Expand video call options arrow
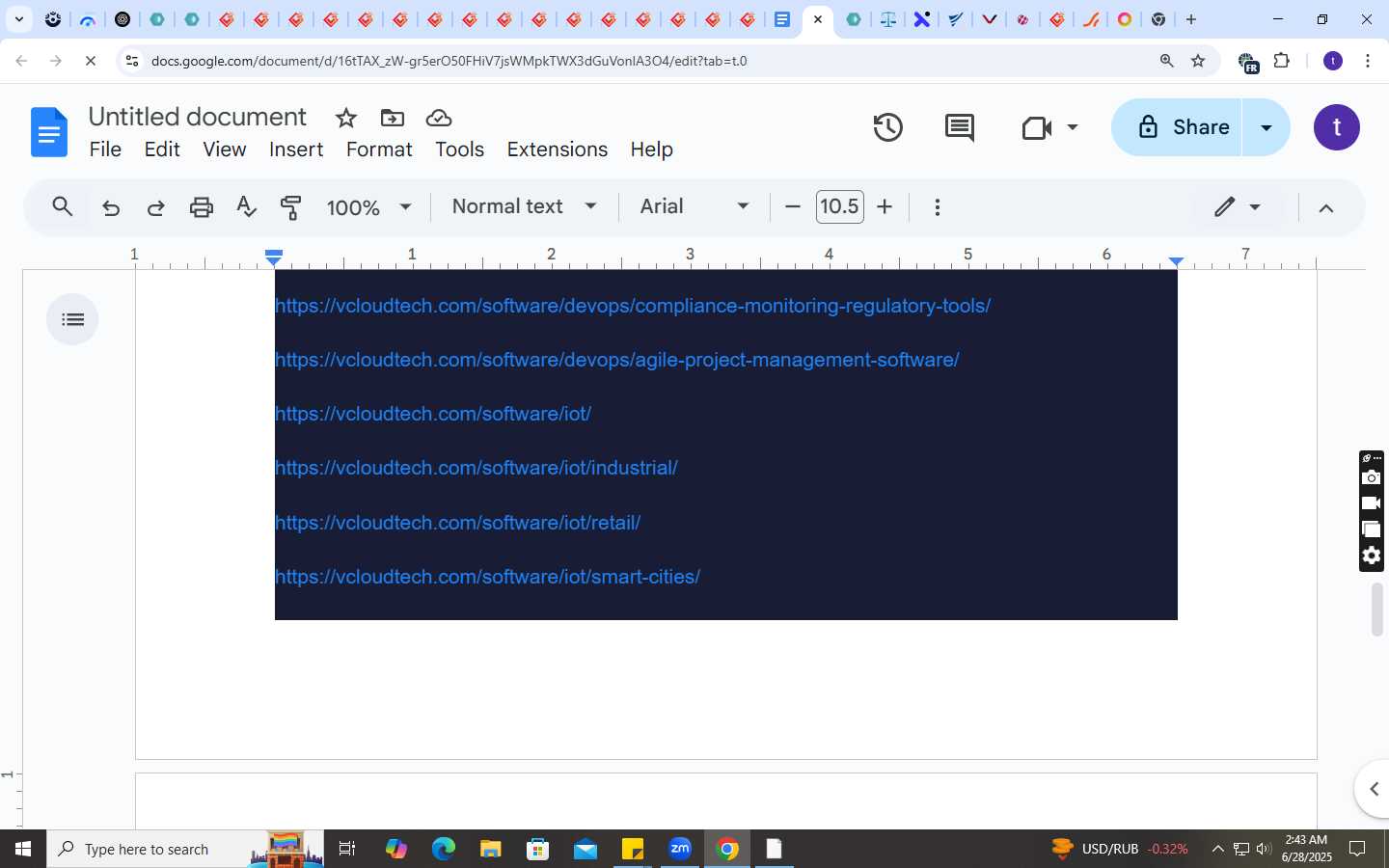The width and height of the screenshot is (1389, 868). pyautogui.click(x=1072, y=127)
